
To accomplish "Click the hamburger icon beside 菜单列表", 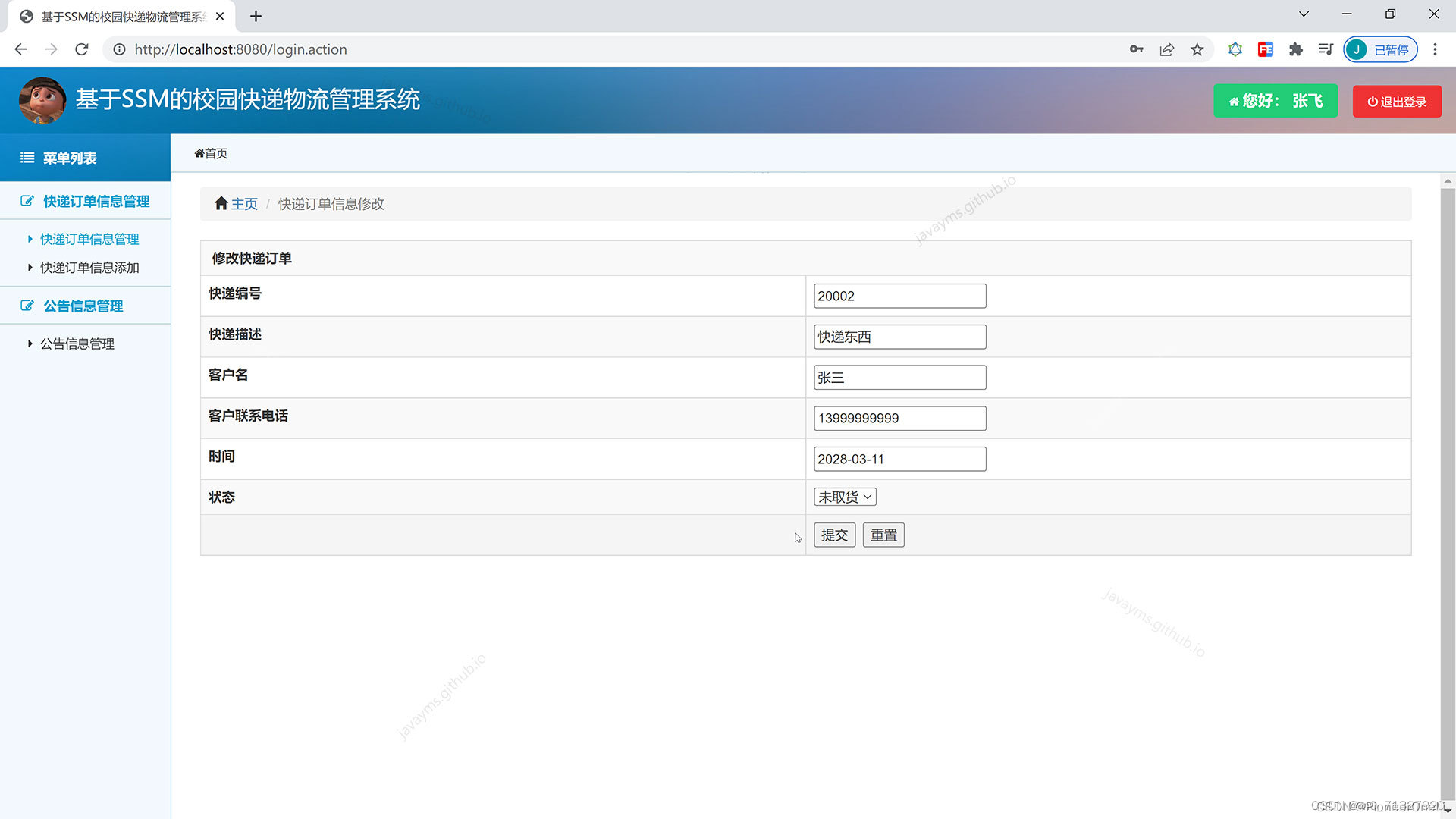I will click(27, 158).
